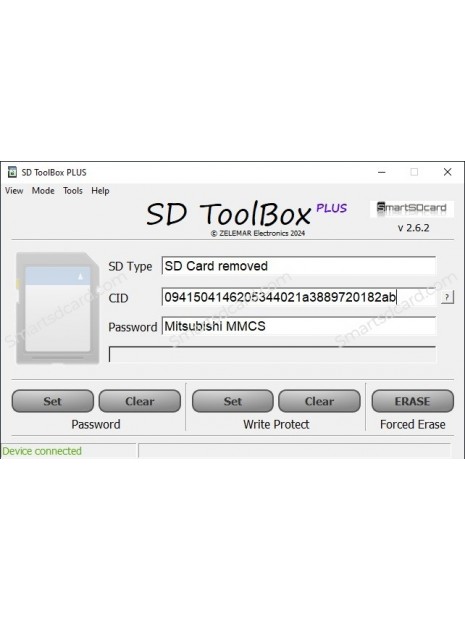Viewport: 465px width, 620px height.
Task: Click the ERASE button for Forced Erase
Action: click(412, 401)
